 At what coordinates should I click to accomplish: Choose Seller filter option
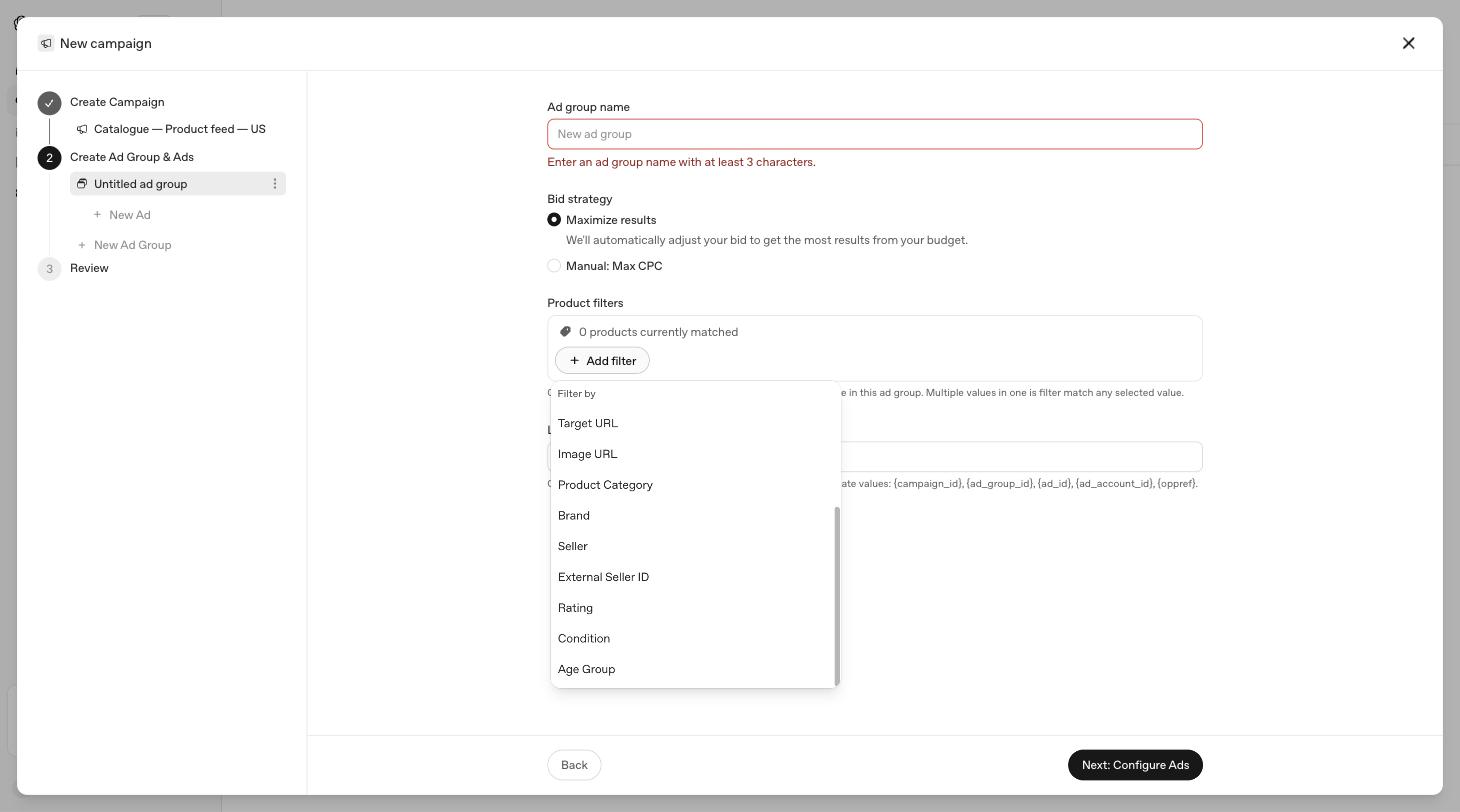pyautogui.click(x=694, y=546)
